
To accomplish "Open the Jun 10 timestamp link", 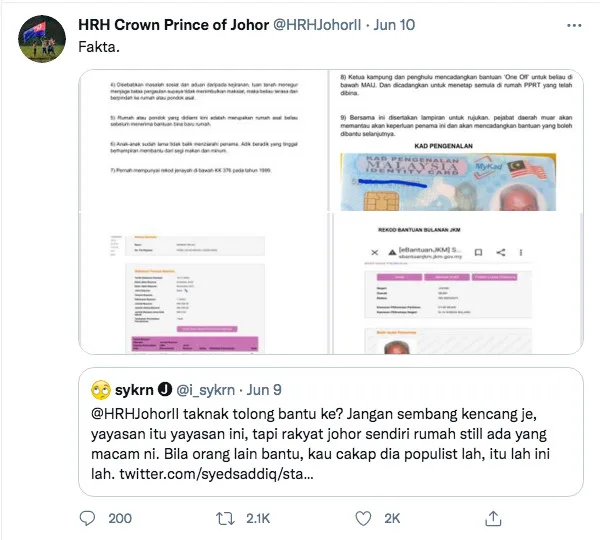I will click(x=394, y=25).
